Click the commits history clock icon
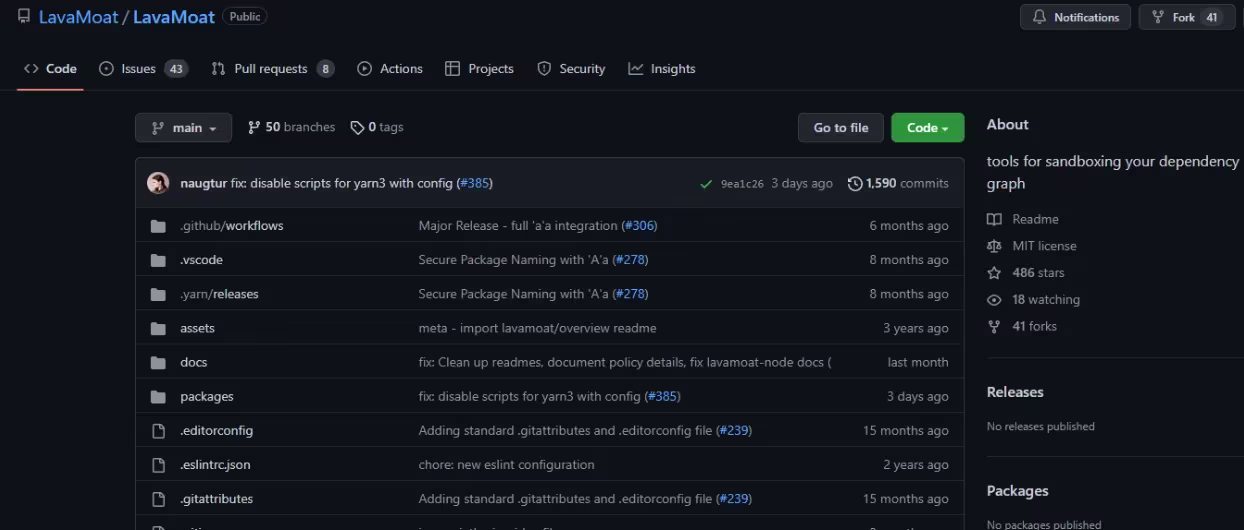Screen dimensions: 1244x530 [x=855, y=184]
